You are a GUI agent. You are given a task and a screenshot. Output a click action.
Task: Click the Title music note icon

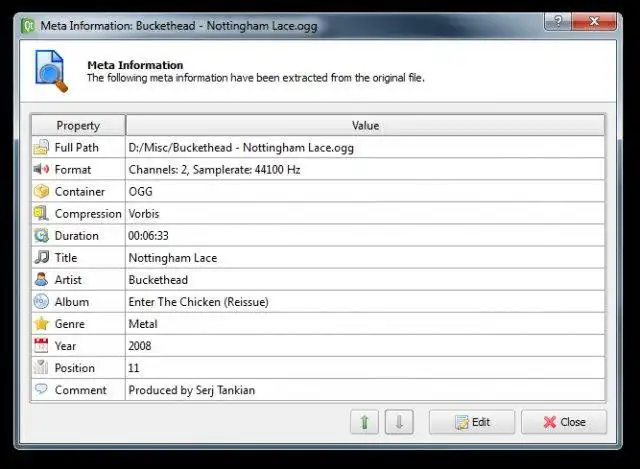[41, 258]
